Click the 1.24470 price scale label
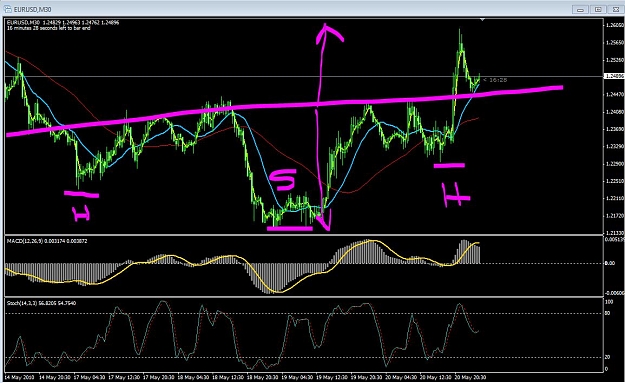The image size is (625, 383). (614, 94)
